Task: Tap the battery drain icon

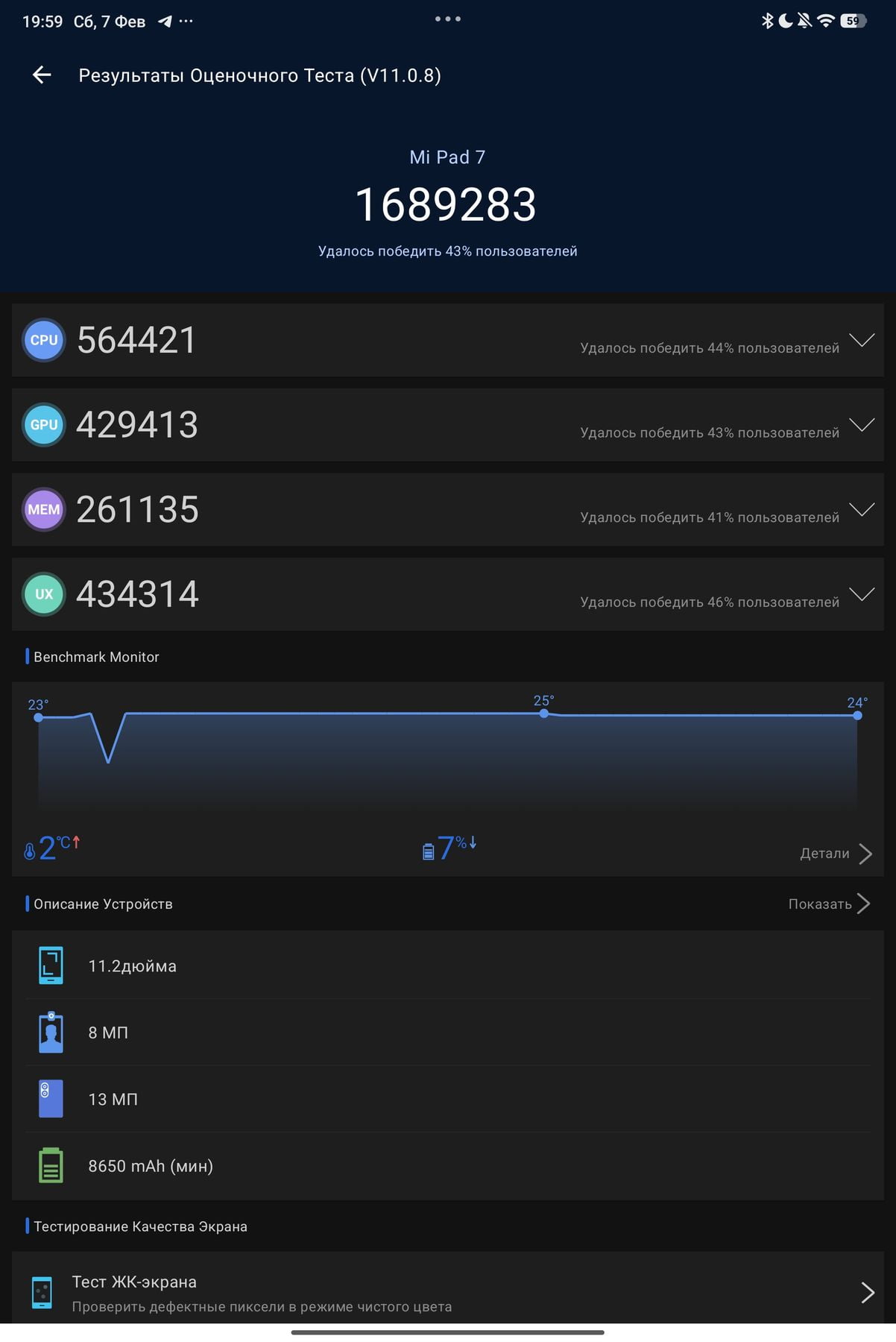Action: tap(428, 851)
